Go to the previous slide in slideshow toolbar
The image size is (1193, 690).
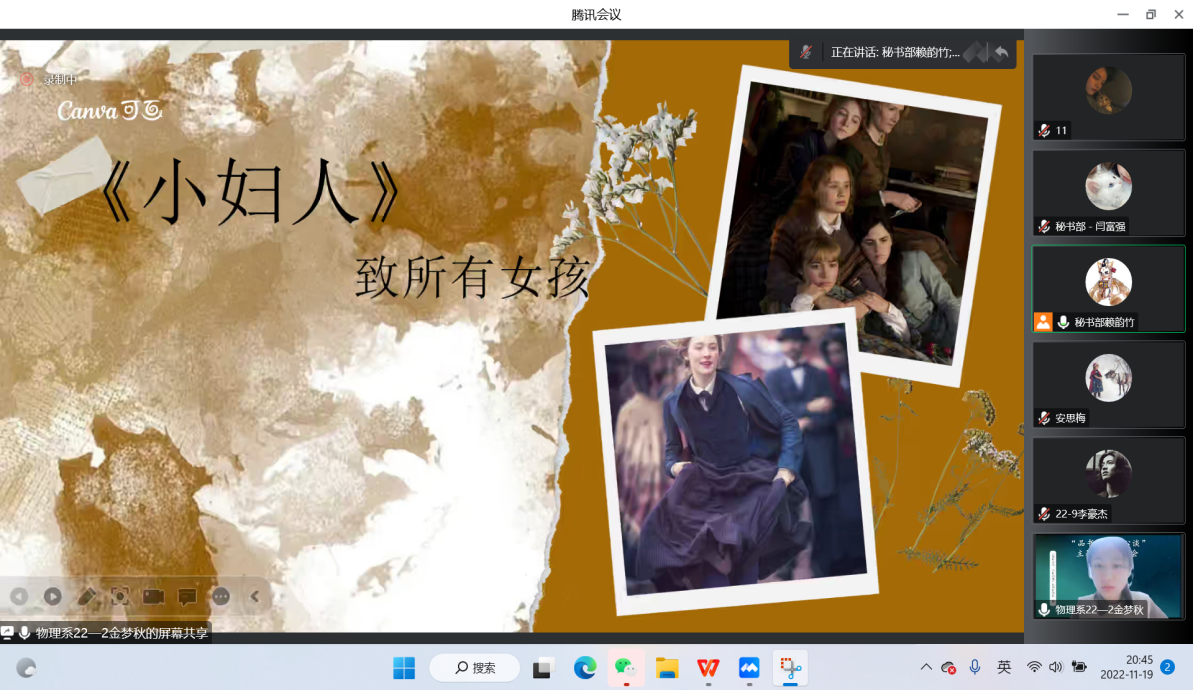point(19,596)
